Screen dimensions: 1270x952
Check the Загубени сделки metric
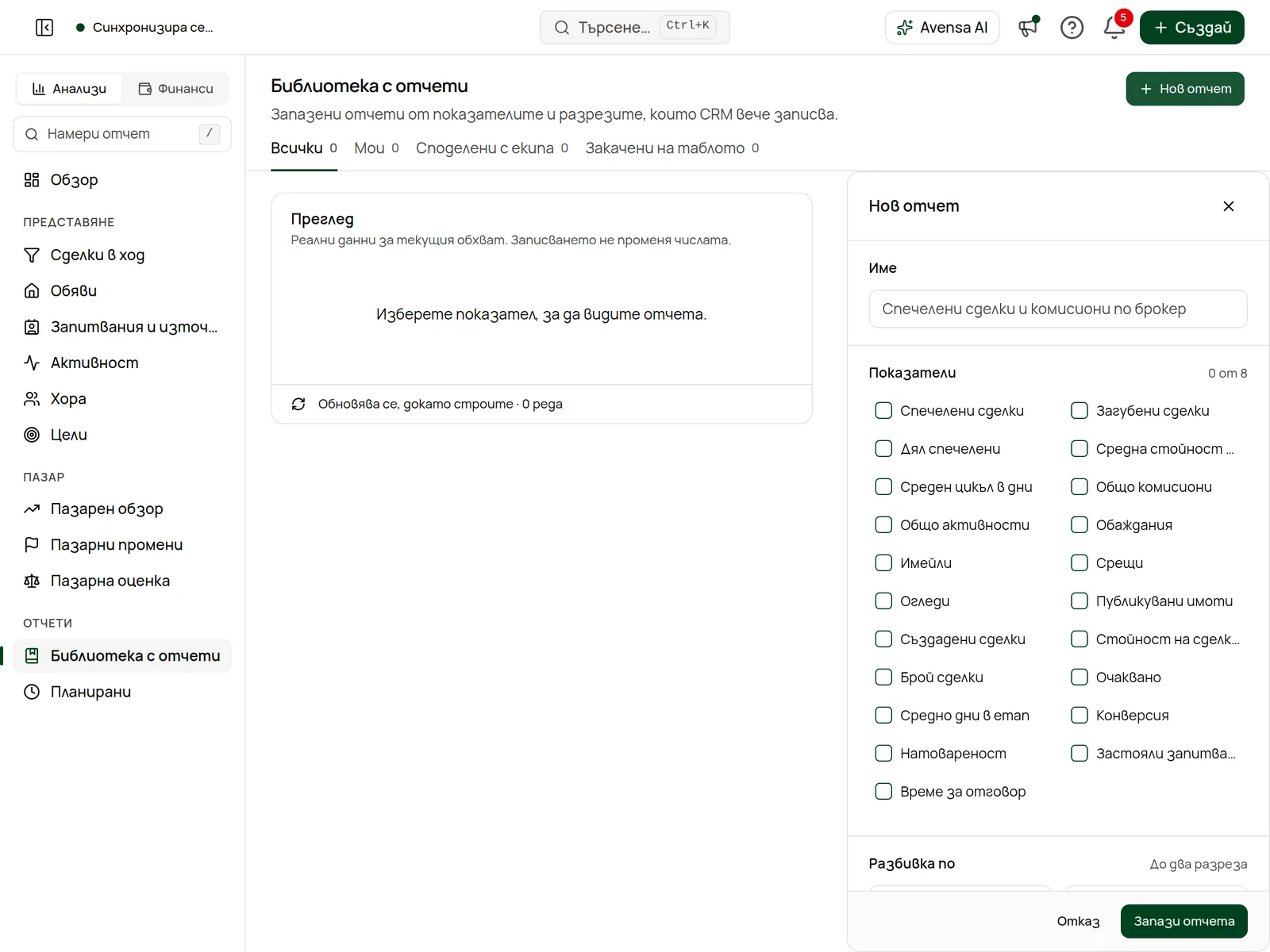(x=1079, y=410)
